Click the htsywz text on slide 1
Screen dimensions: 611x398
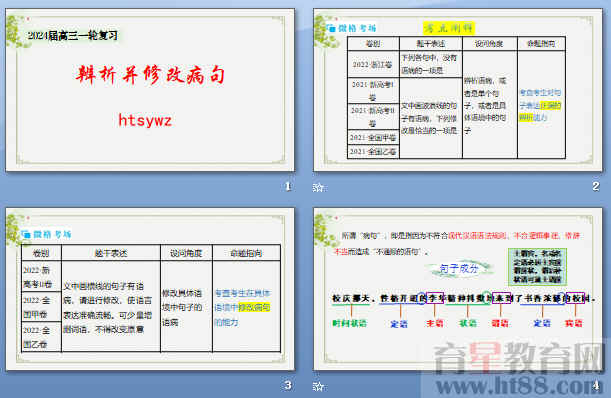click(x=145, y=120)
